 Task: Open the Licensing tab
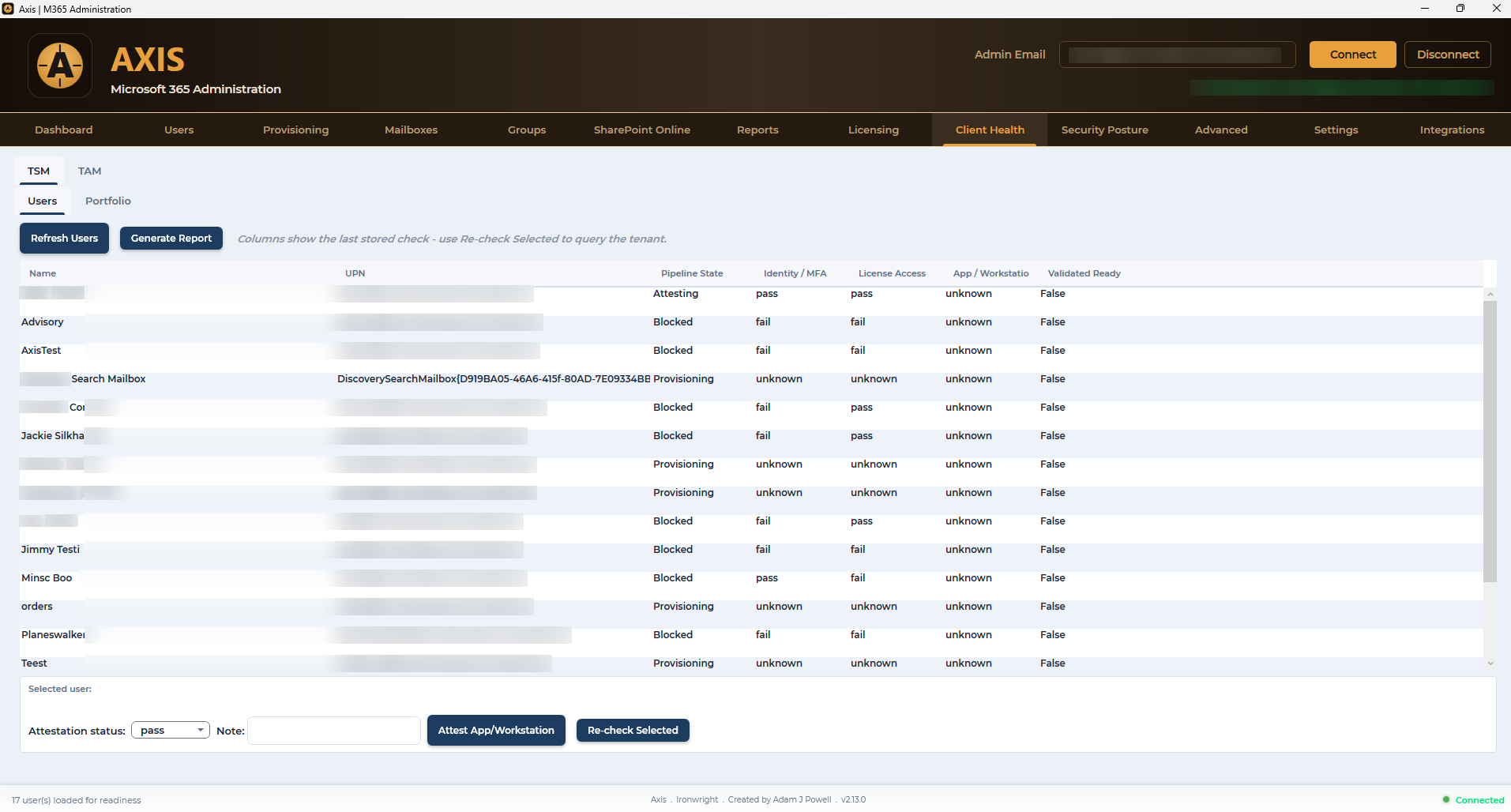click(x=874, y=130)
